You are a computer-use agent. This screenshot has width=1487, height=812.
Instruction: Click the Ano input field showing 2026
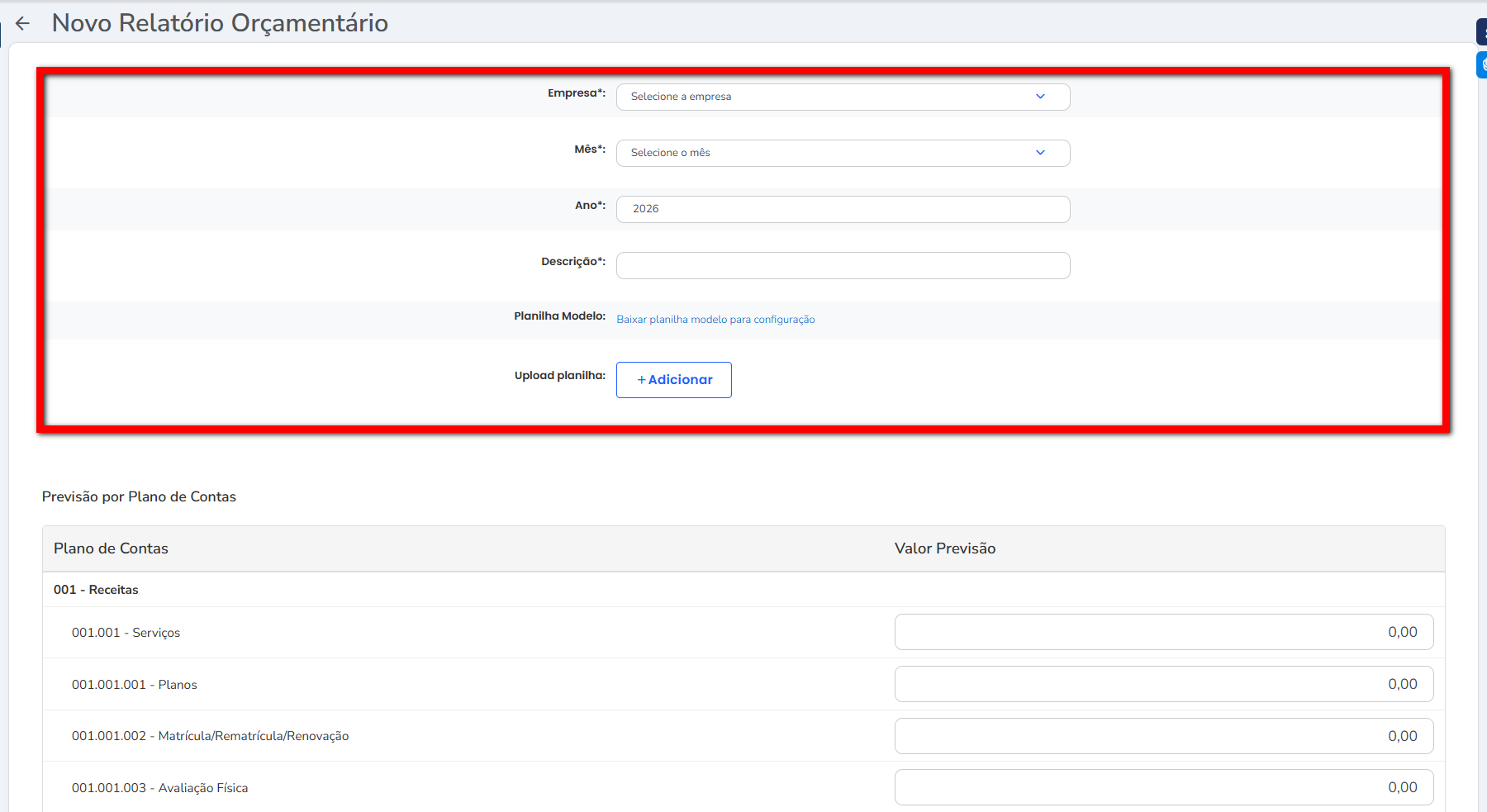click(x=843, y=209)
